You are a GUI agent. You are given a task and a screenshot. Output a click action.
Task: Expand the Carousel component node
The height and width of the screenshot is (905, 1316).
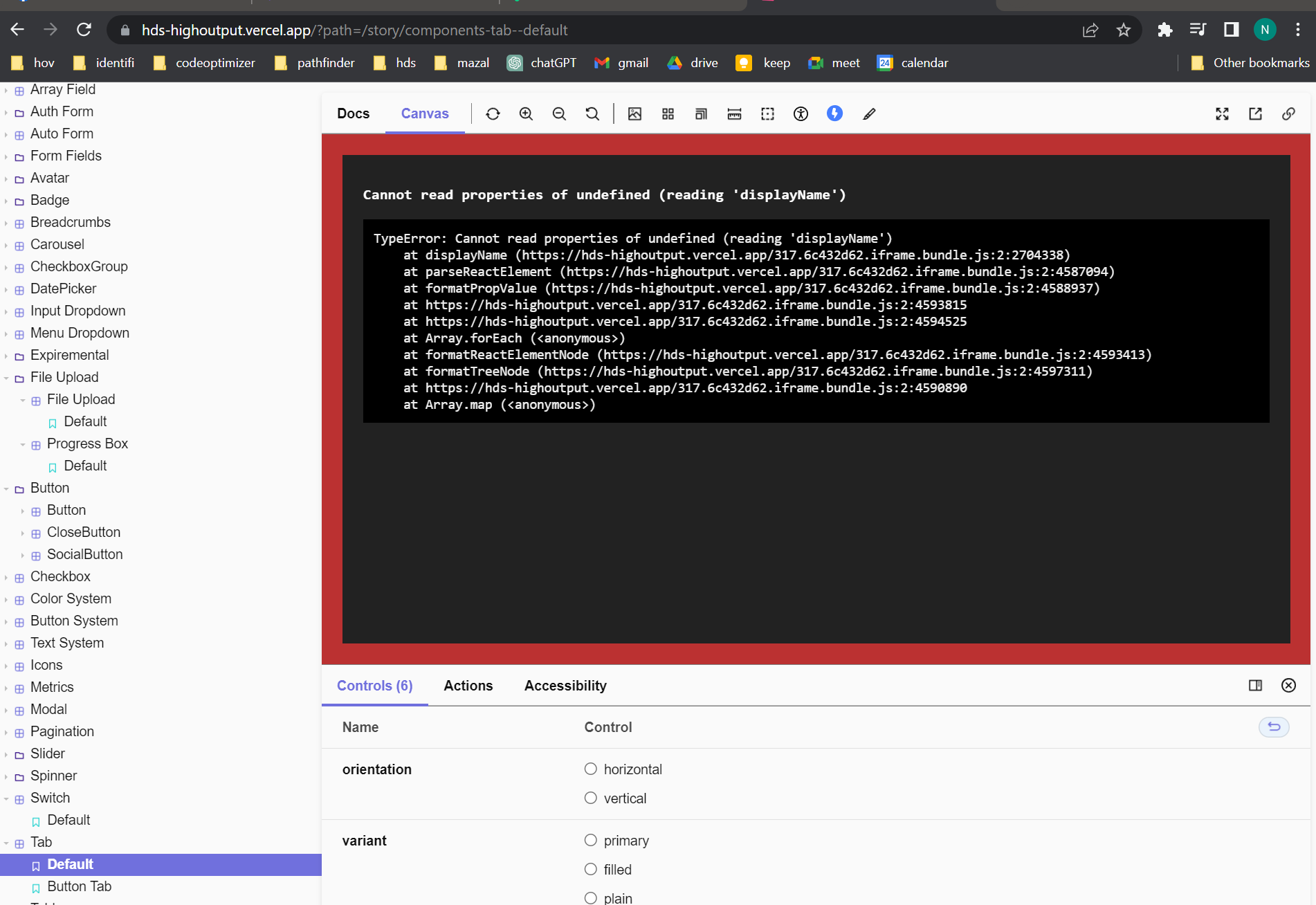point(57,244)
